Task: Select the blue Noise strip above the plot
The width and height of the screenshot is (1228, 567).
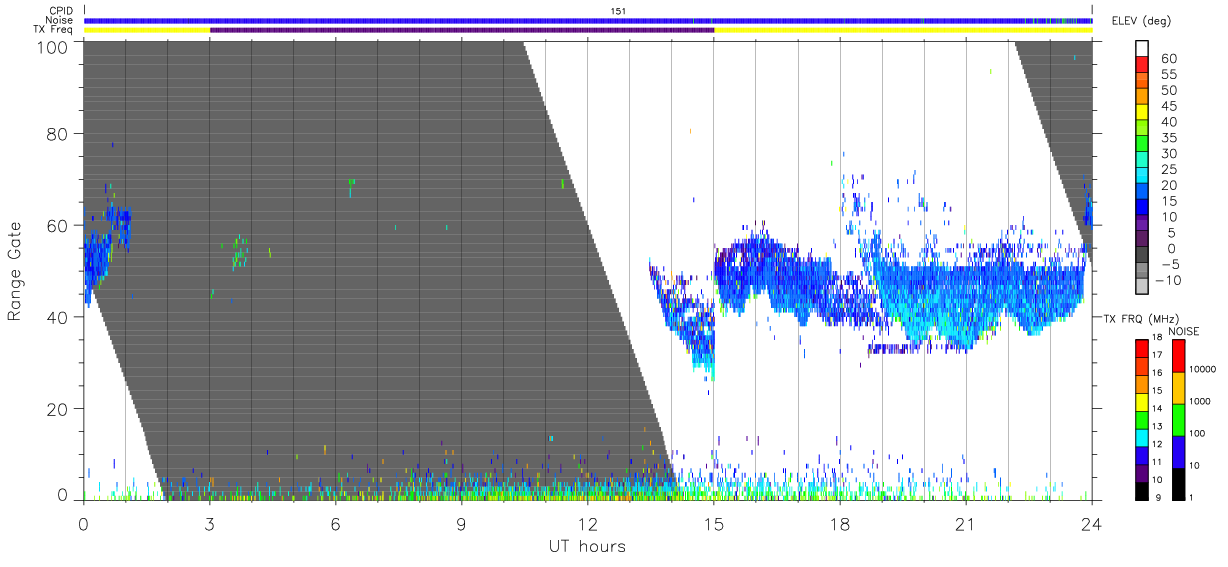Action: [x=588, y=20]
